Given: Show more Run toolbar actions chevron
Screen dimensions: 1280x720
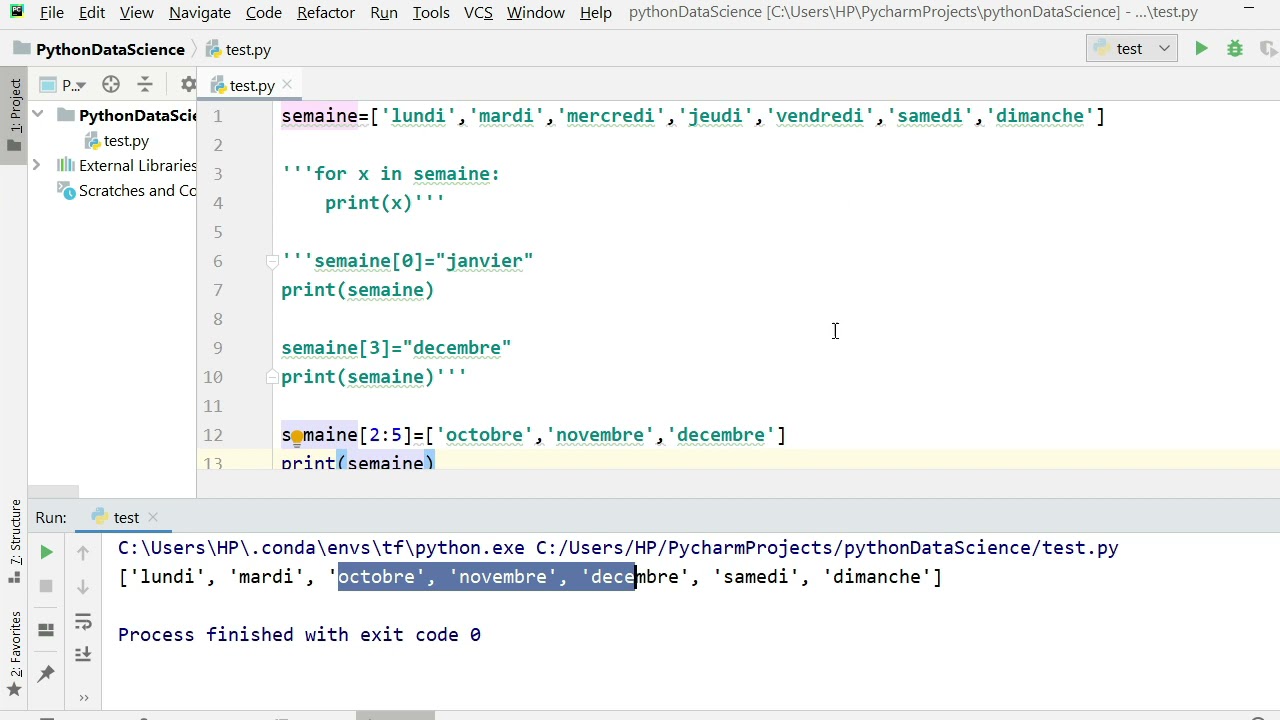Looking at the screenshot, I should click(x=84, y=697).
